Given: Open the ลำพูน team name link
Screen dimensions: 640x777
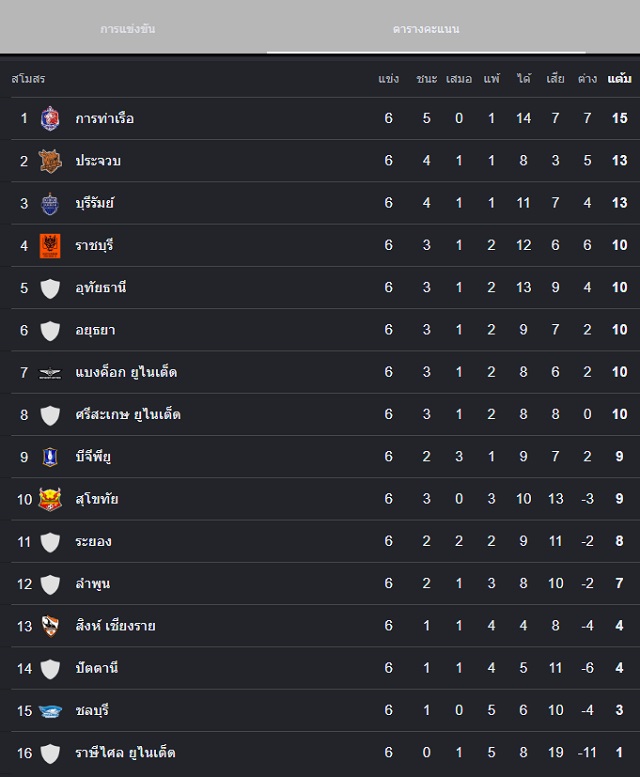Looking at the screenshot, I should click(93, 583).
